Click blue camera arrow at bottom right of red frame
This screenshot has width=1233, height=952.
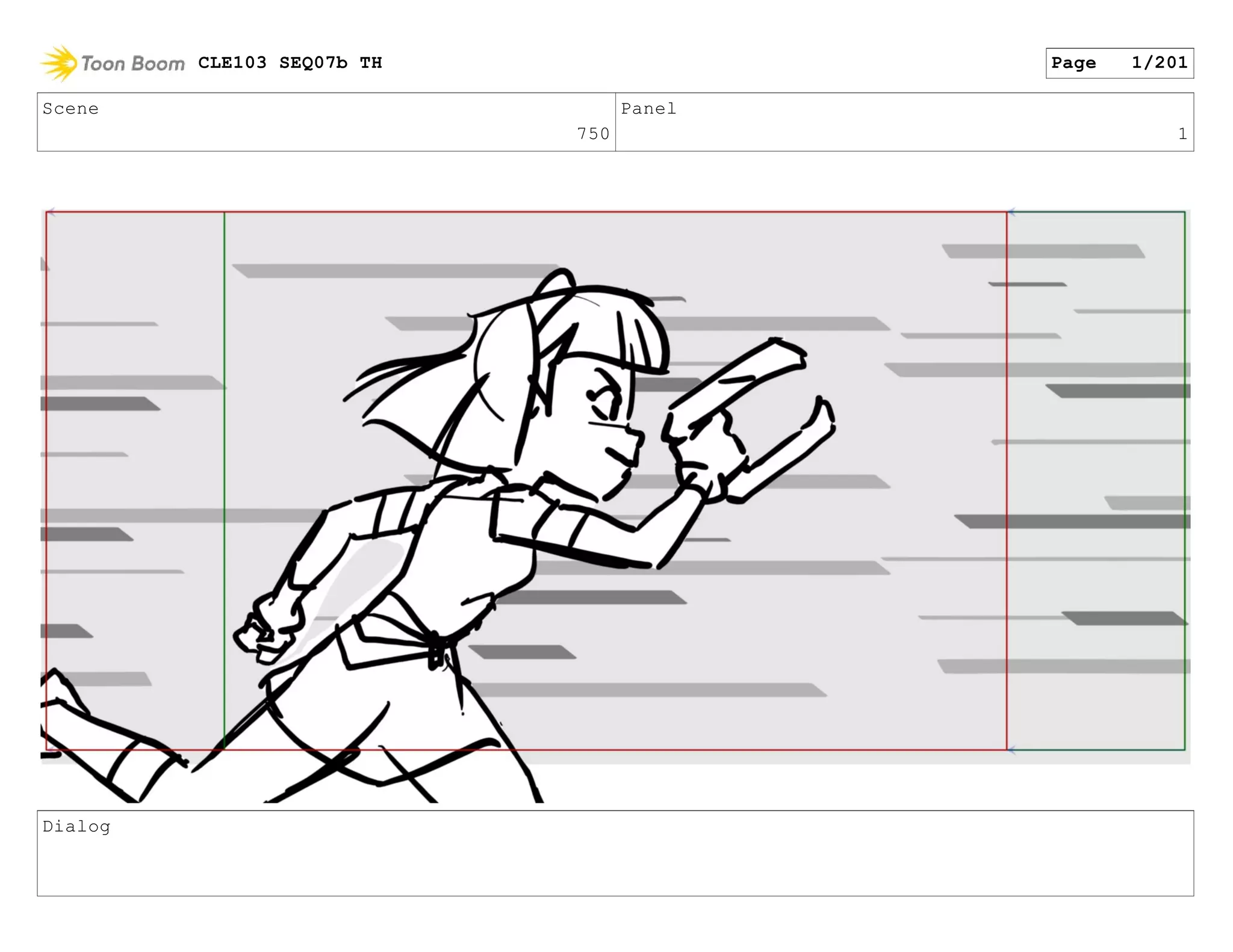[1012, 749]
